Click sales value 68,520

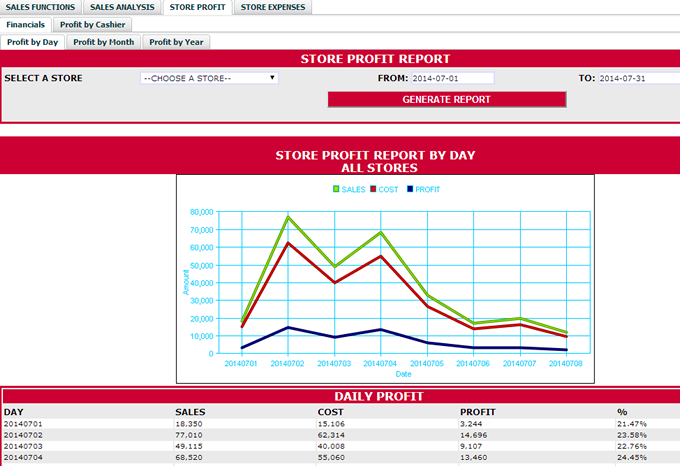(x=189, y=458)
